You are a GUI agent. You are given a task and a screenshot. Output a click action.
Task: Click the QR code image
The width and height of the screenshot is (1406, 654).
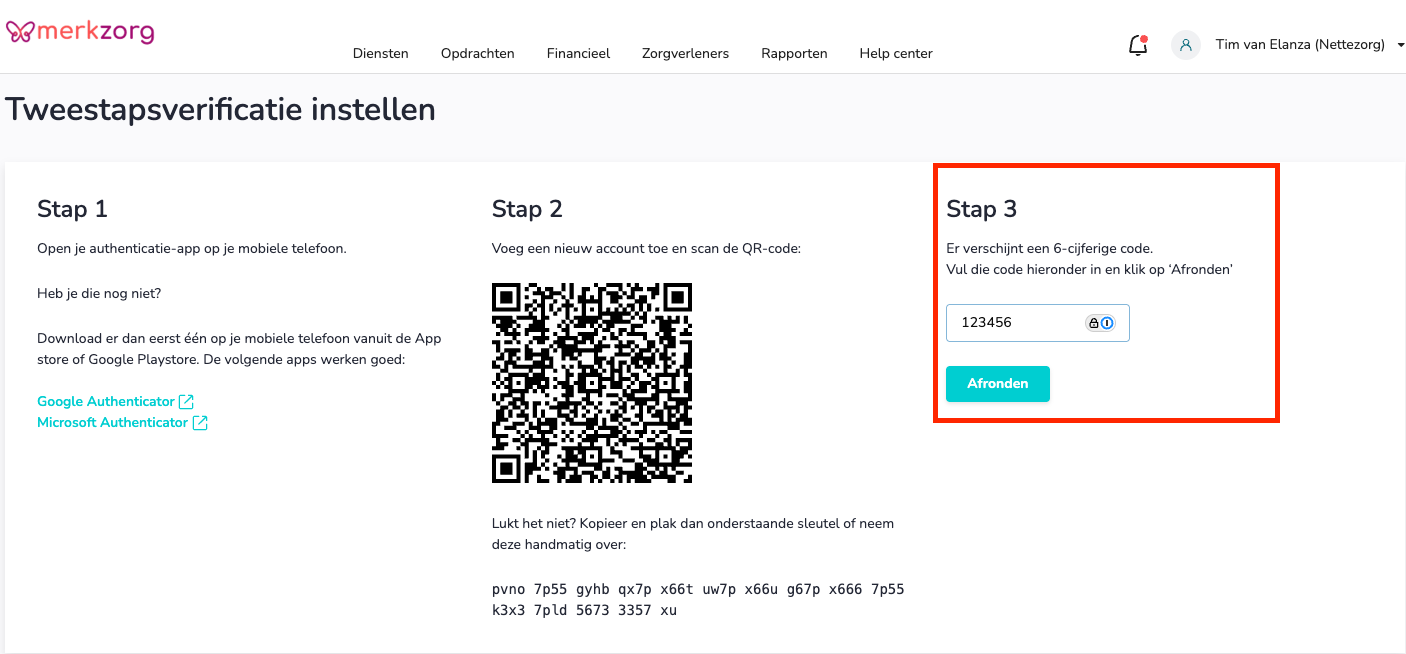(x=592, y=383)
